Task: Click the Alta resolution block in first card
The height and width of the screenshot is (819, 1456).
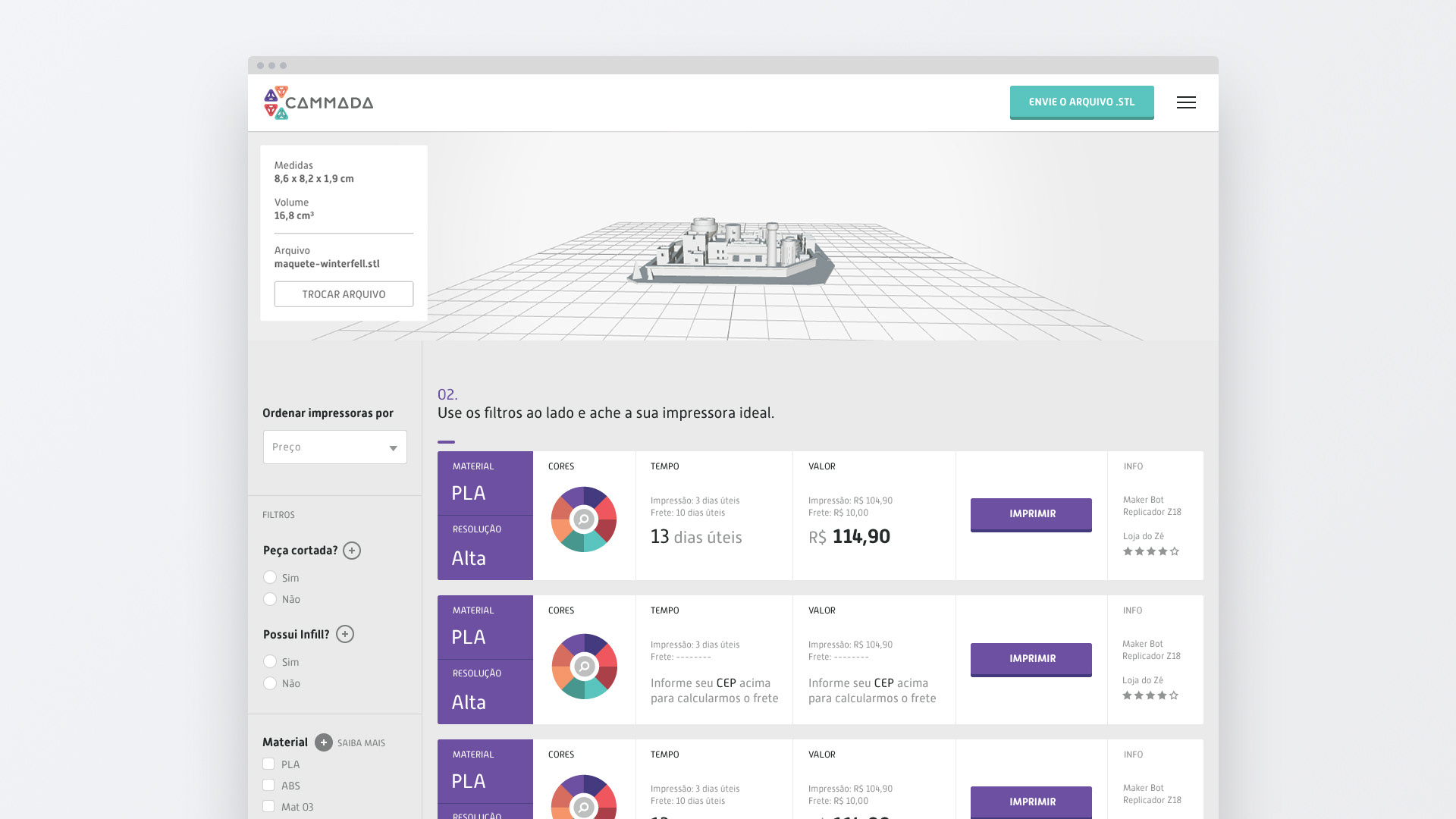Action: [485, 548]
